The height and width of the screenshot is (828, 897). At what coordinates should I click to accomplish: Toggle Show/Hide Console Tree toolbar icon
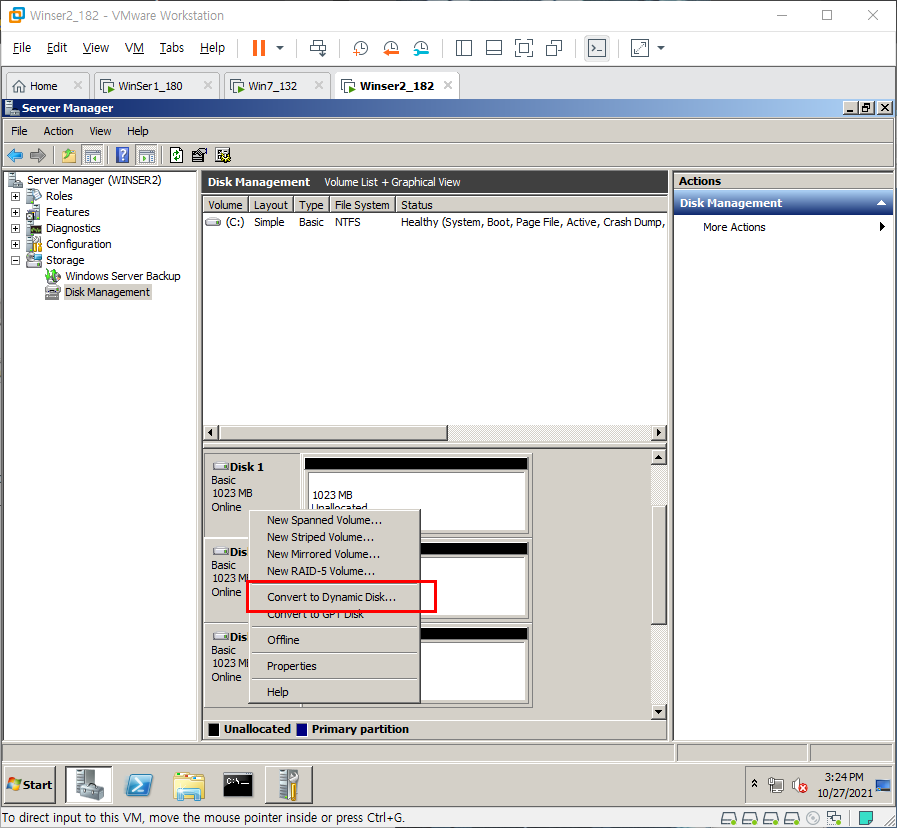coord(92,155)
